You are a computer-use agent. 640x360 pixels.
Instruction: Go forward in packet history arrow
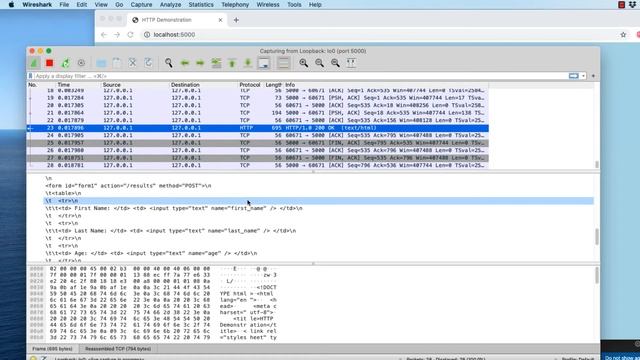tap(200, 63)
